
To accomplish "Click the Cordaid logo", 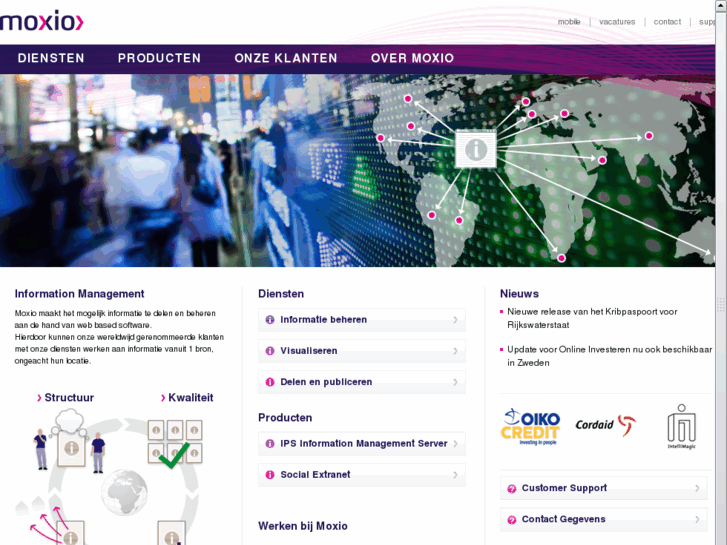I will pyautogui.click(x=606, y=425).
